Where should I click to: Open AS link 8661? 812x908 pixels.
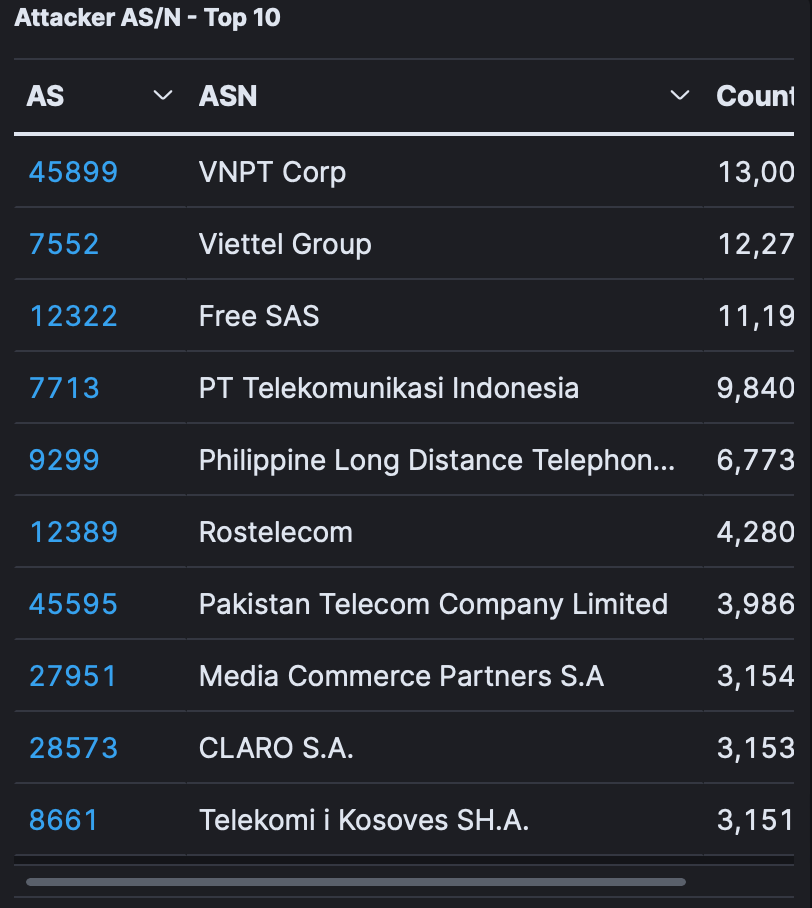[x=64, y=820]
